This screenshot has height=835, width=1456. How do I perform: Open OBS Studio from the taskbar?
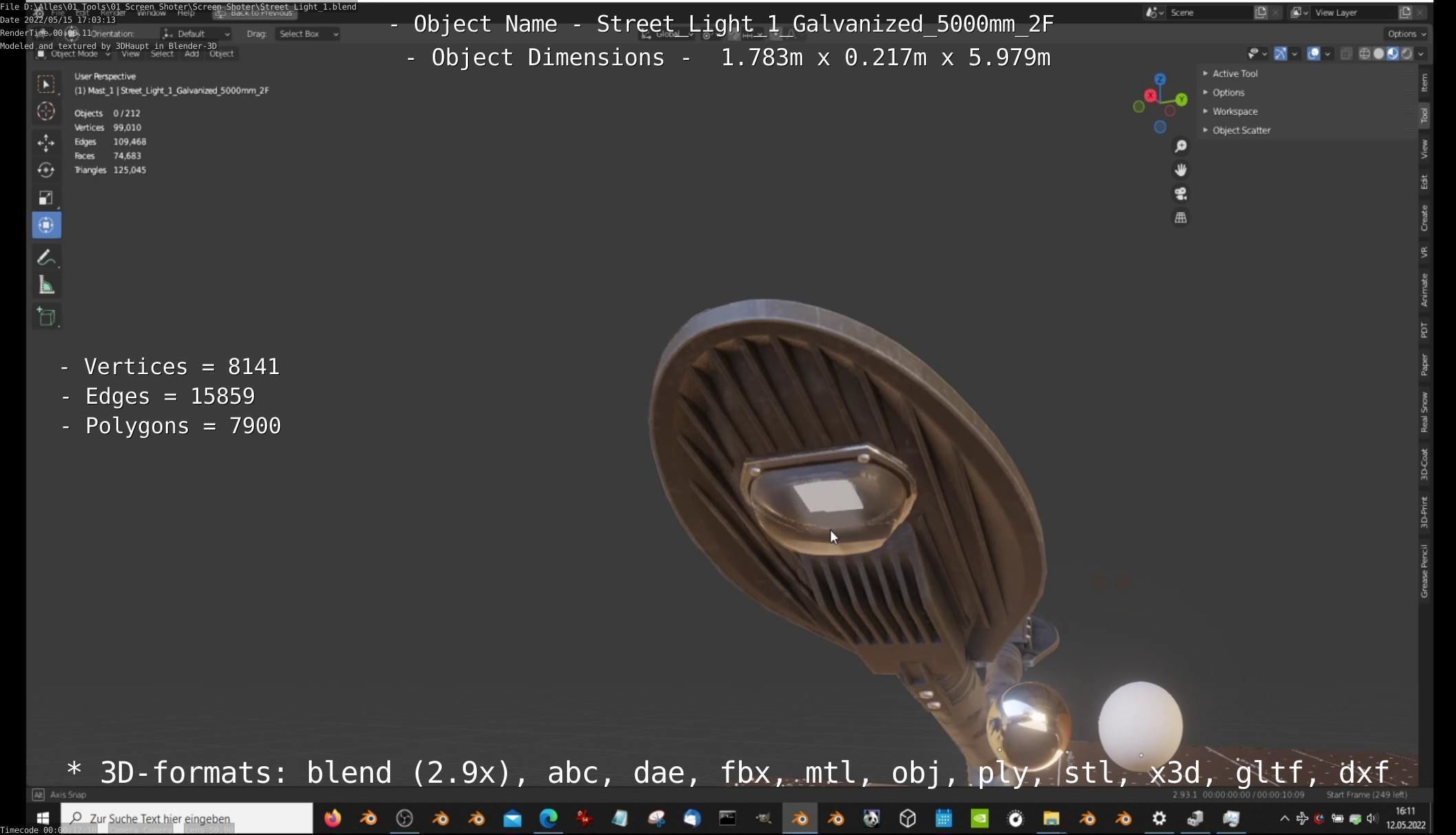(404, 818)
